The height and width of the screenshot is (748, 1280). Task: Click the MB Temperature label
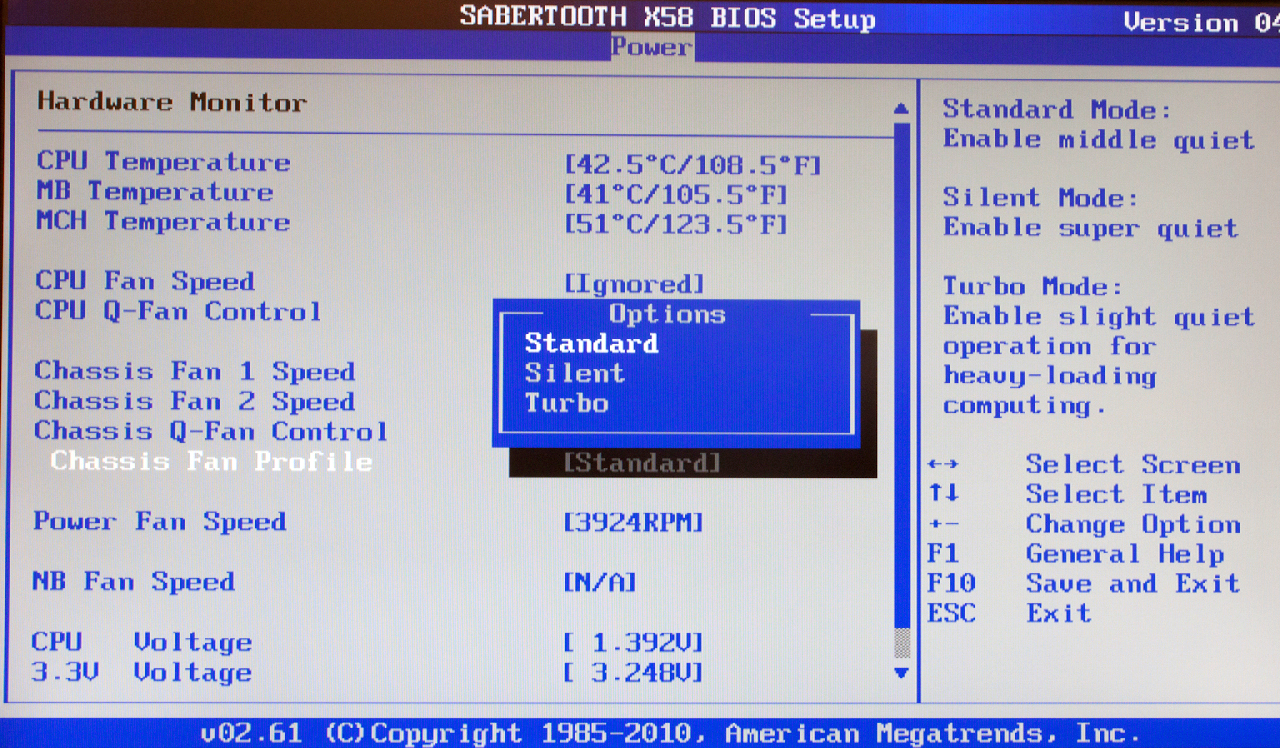coord(154,191)
